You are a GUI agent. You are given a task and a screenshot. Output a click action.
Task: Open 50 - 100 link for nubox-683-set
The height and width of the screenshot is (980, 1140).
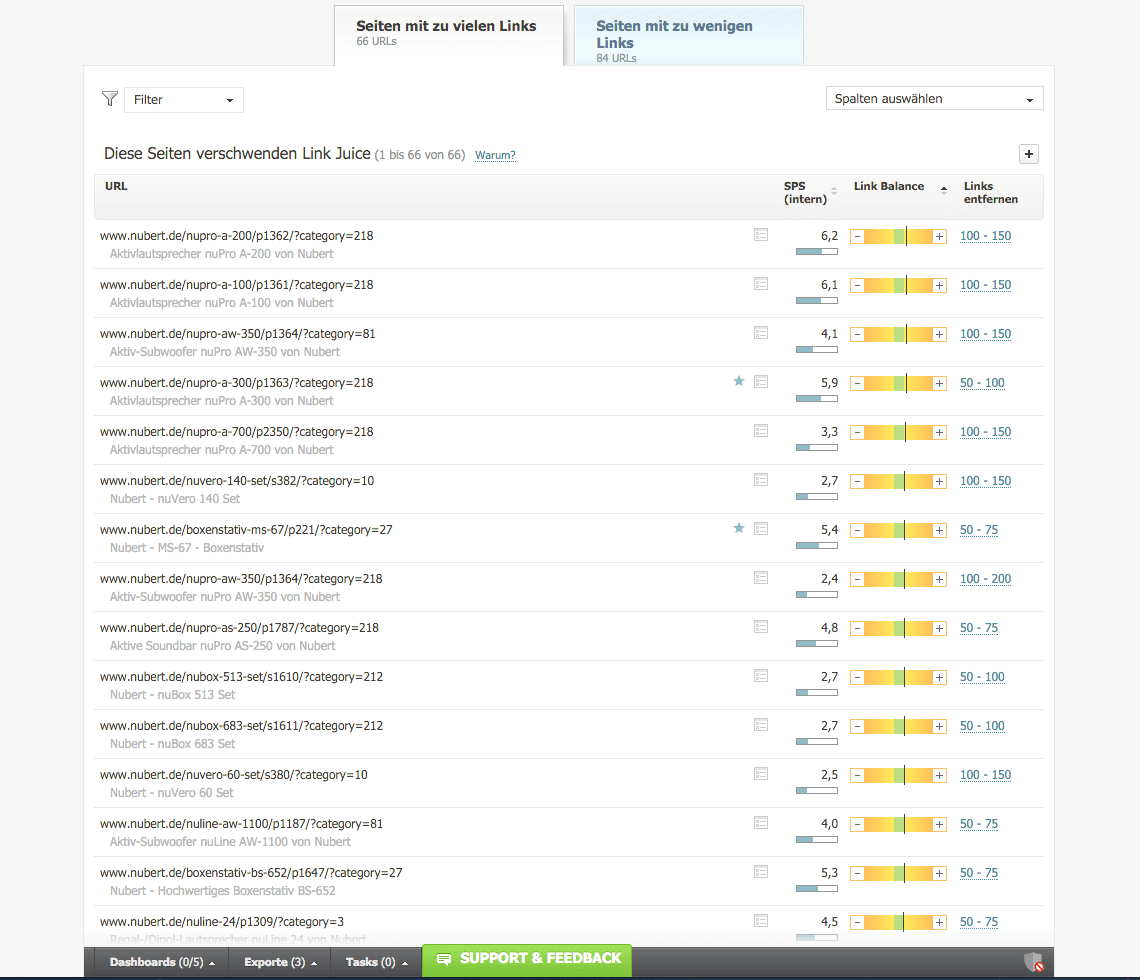[x=982, y=726]
